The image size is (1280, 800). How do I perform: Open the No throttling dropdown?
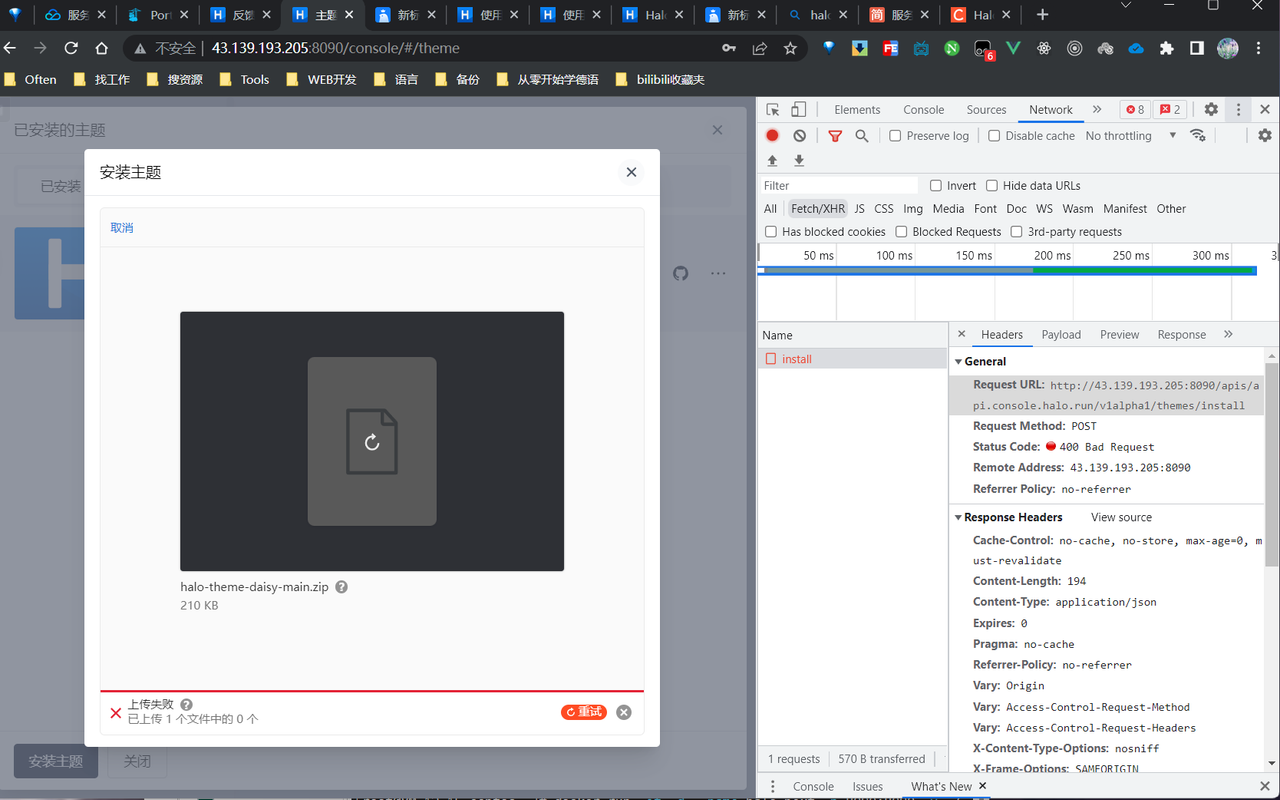(1130, 136)
